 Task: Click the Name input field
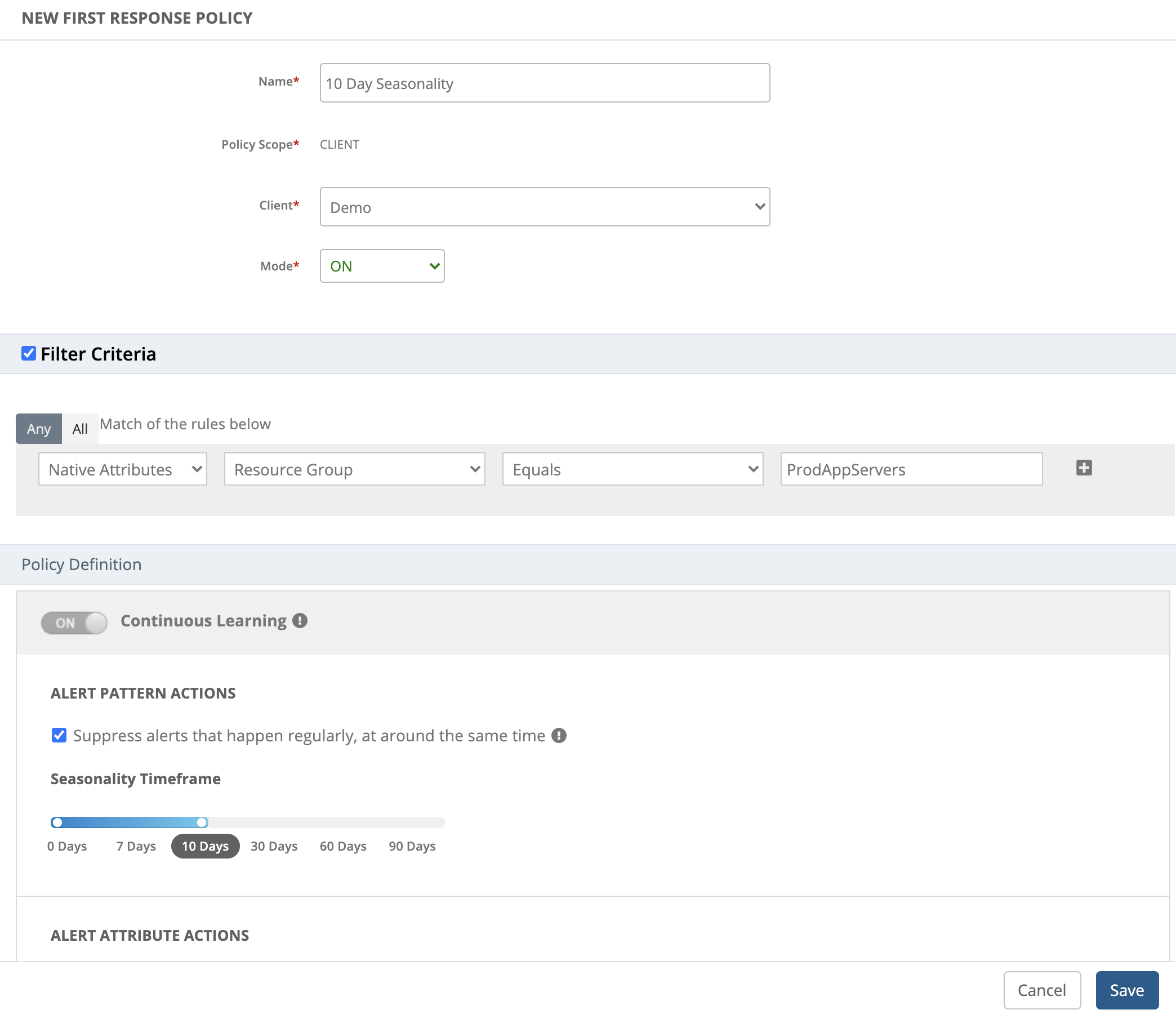click(x=544, y=83)
